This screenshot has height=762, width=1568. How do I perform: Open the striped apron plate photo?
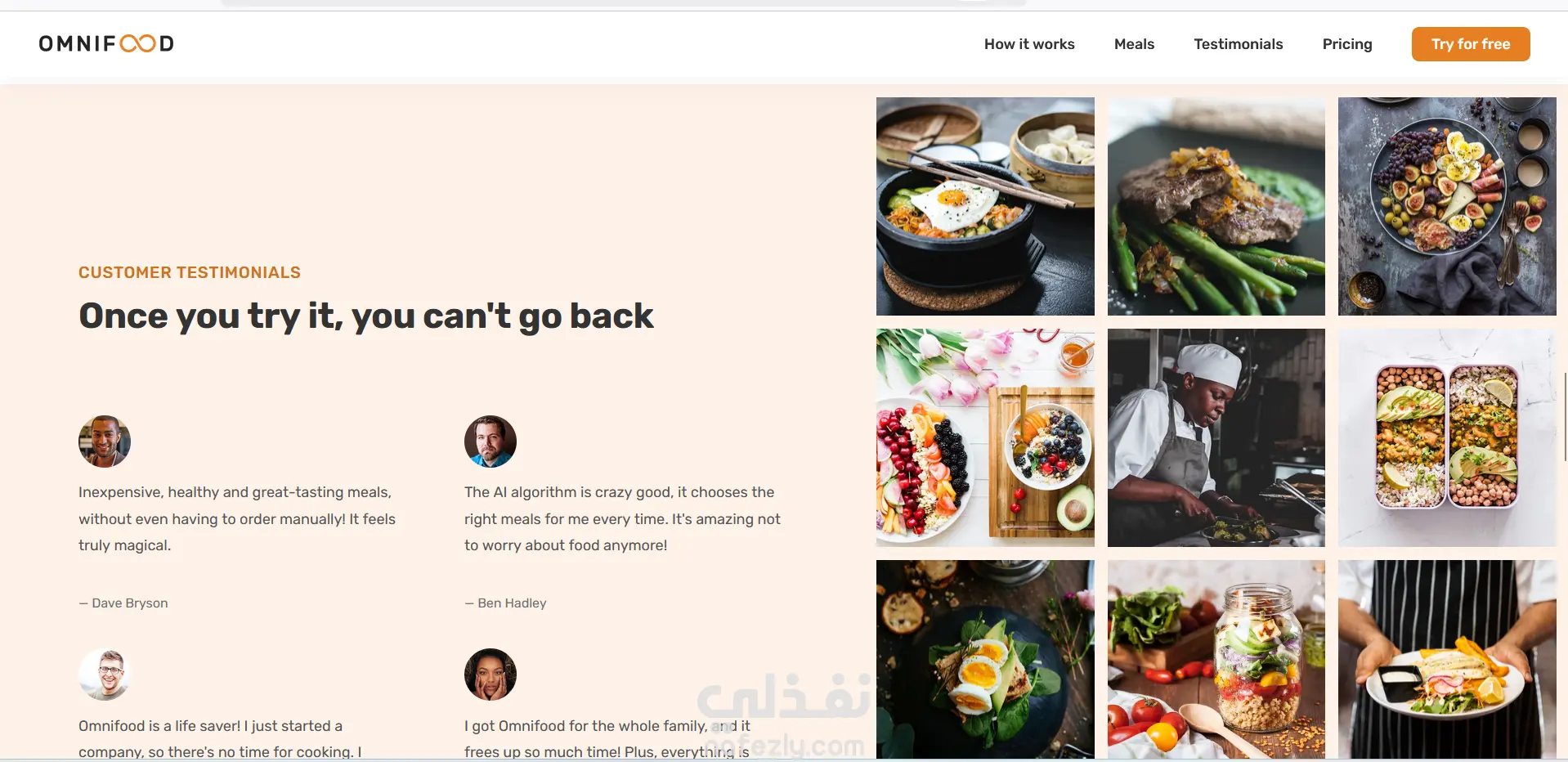click(x=1447, y=659)
